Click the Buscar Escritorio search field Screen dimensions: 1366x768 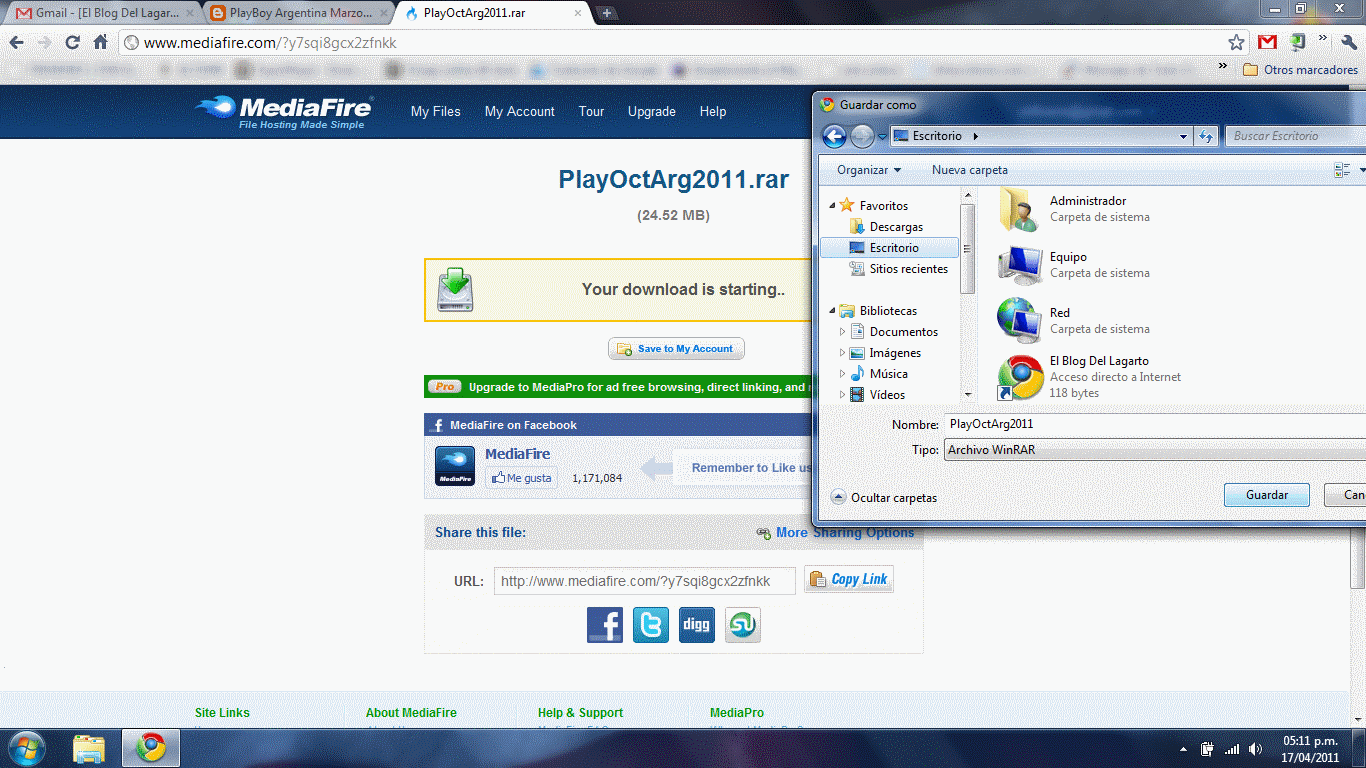click(x=1295, y=136)
